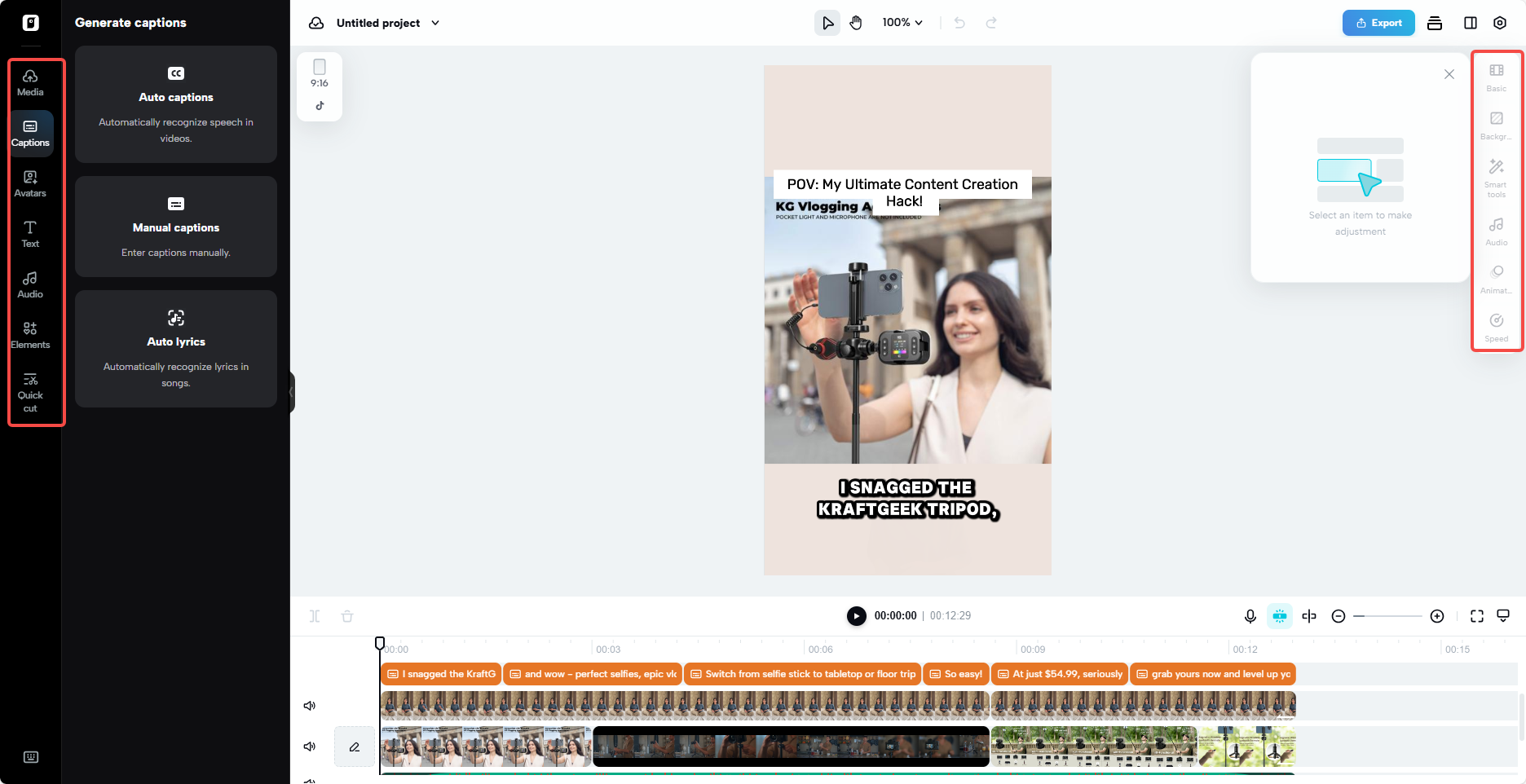Open the layers stack icon beside Export

1435,23
